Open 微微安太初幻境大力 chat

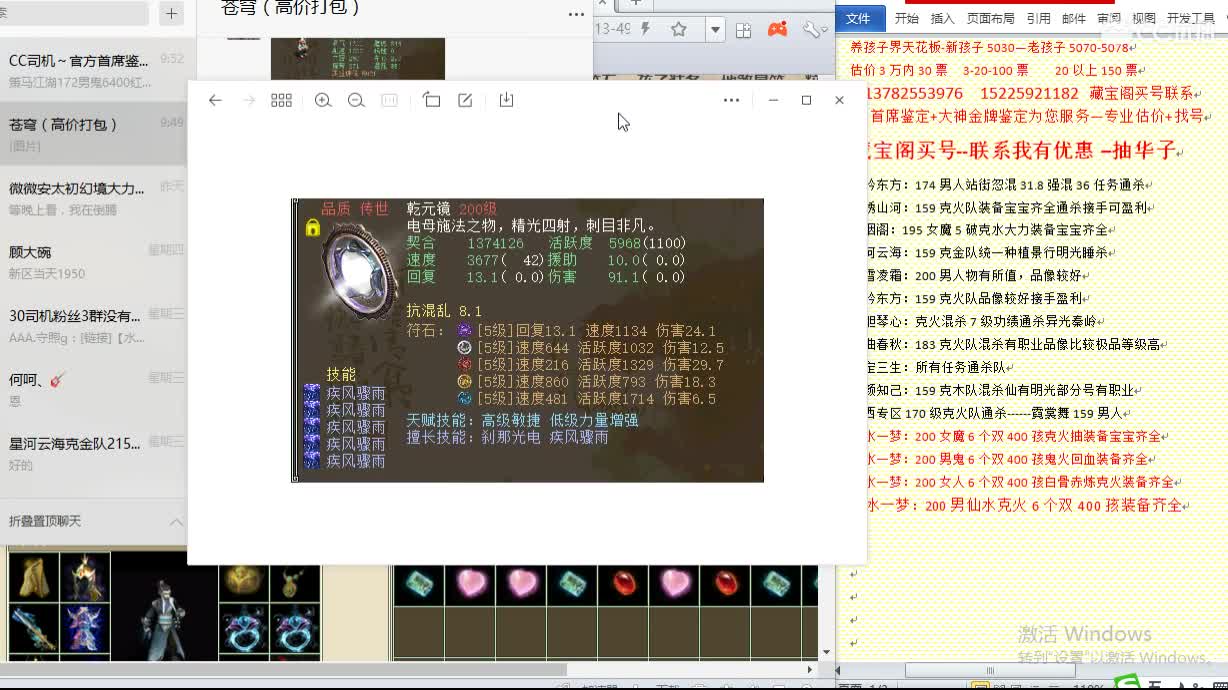(x=93, y=198)
